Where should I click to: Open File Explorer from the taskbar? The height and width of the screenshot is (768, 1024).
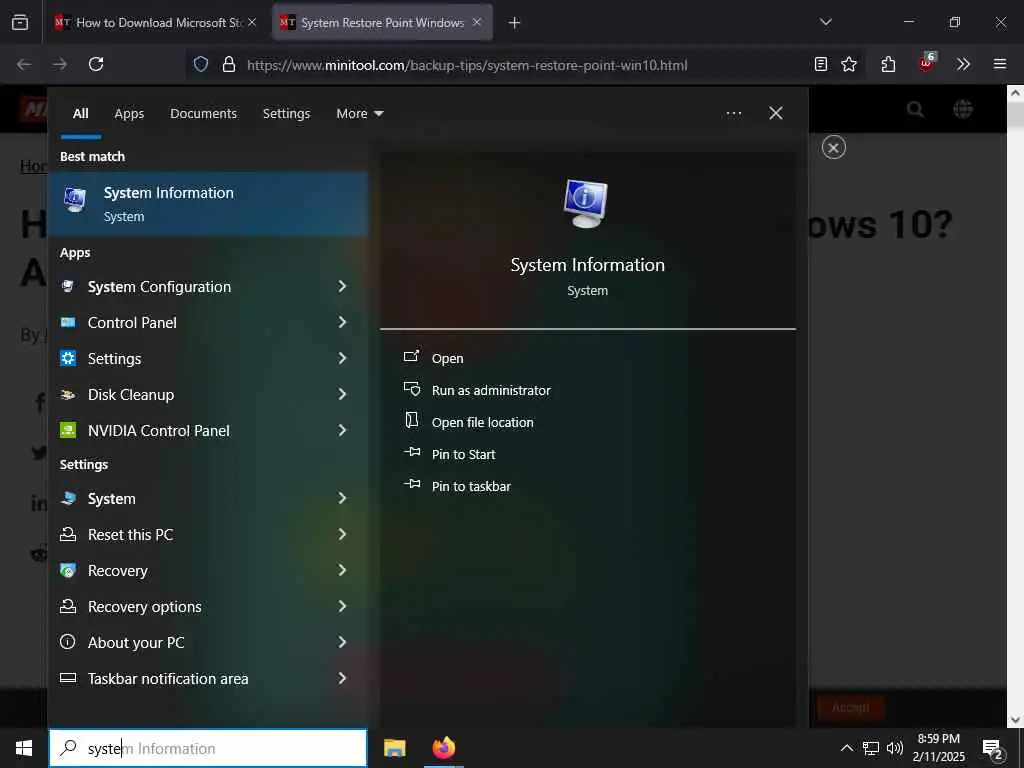[x=394, y=748]
